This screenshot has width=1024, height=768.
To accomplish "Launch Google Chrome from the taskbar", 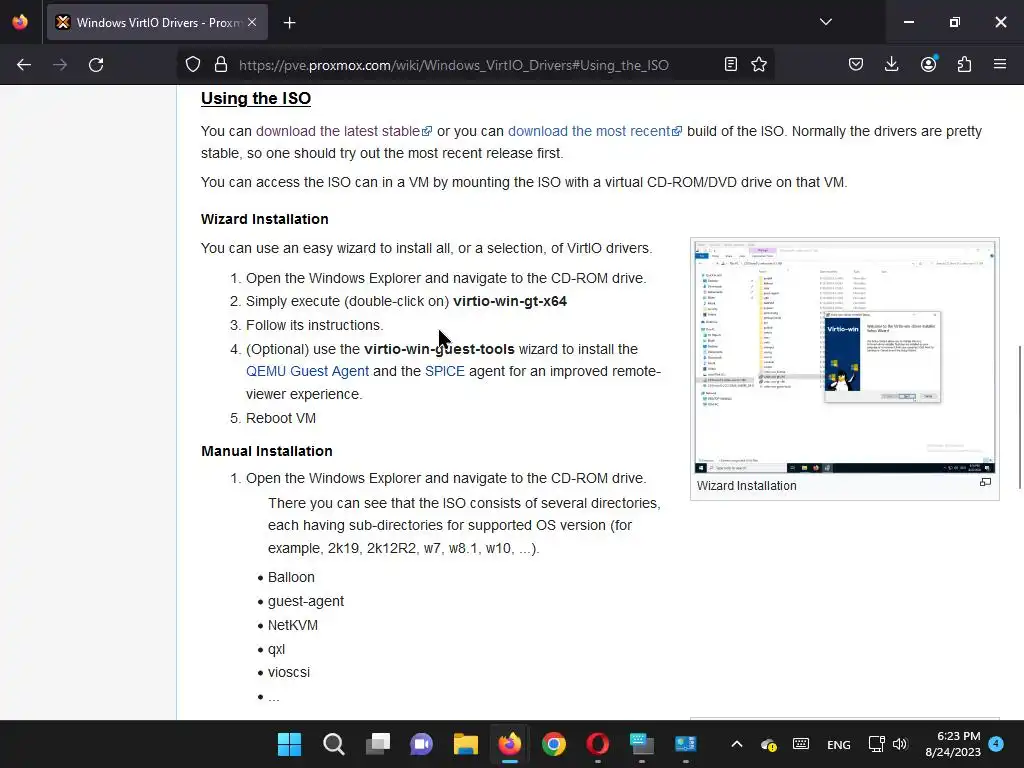I will click(x=554, y=744).
